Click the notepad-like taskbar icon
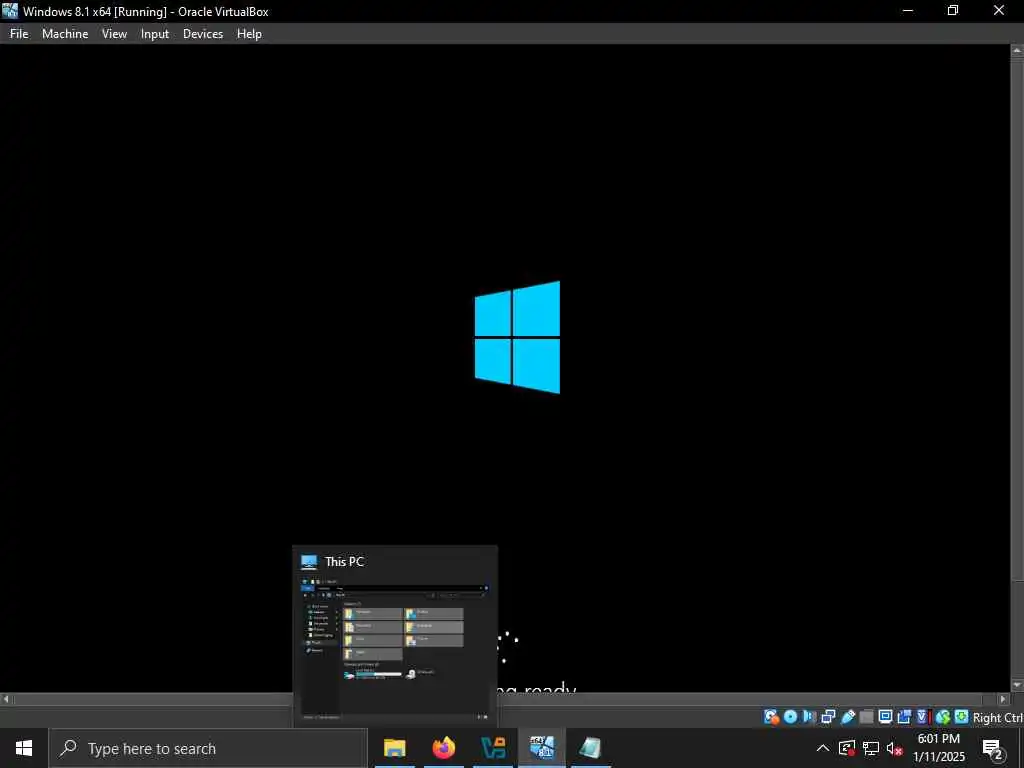Screen dimensions: 1024x768 (x=590, y=748)
